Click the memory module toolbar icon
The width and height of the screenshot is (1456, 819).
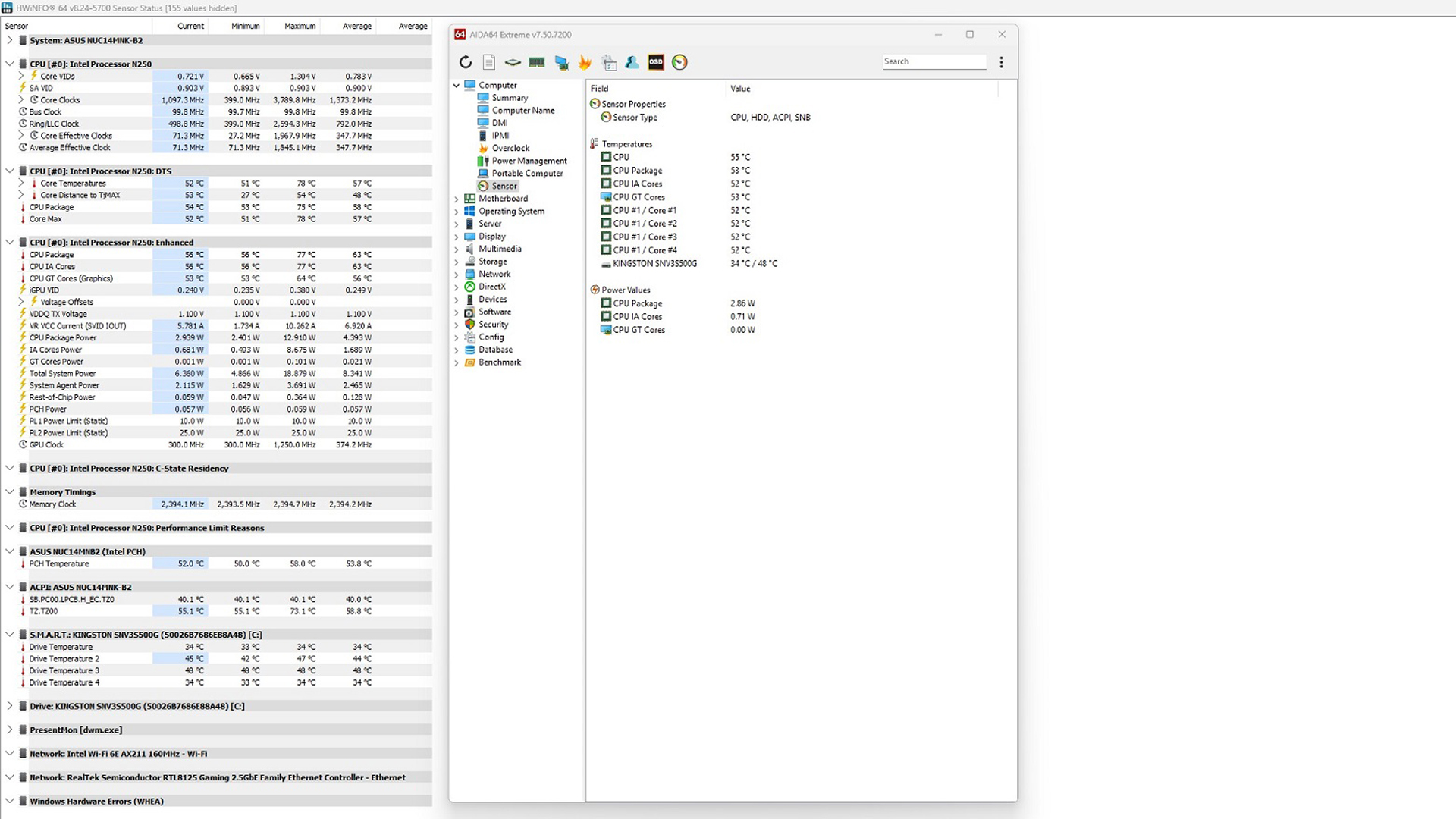(537, 62)
